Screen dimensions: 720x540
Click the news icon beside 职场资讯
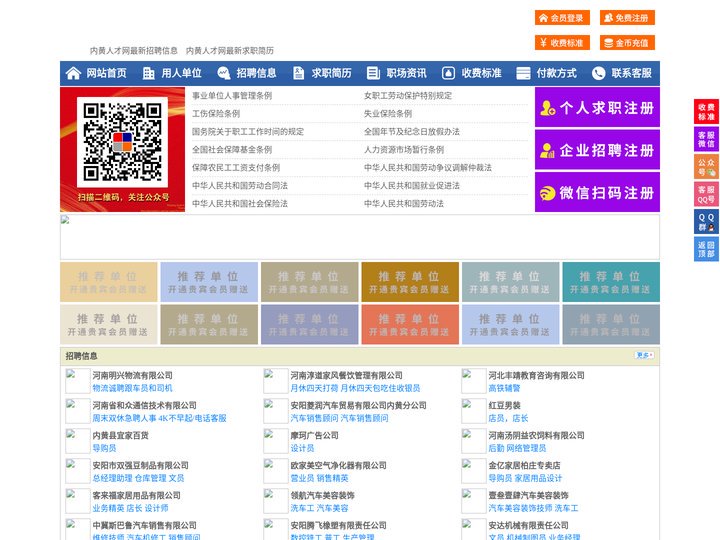(373, 73)
